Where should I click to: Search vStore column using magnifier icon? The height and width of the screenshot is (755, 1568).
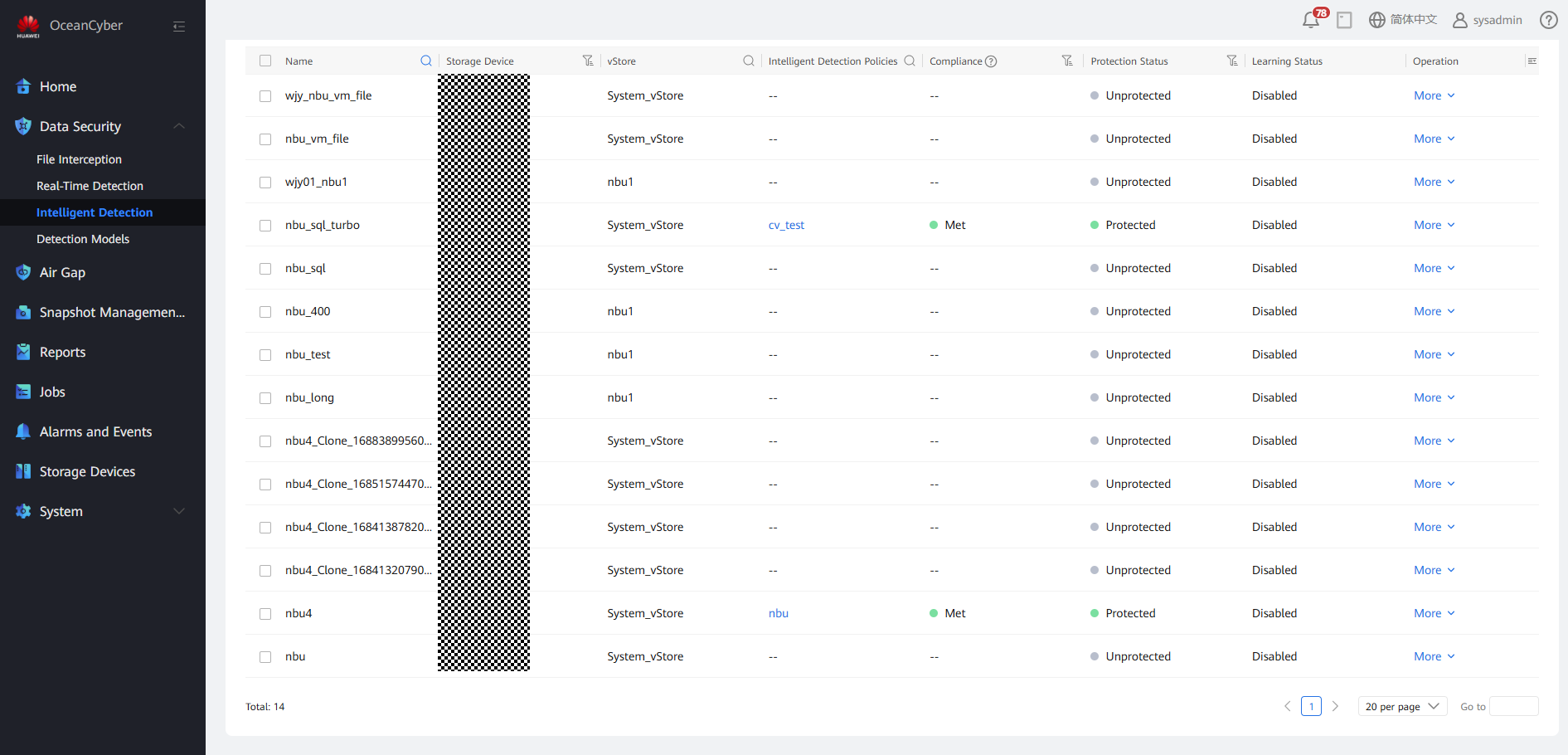tap(749, 61)
